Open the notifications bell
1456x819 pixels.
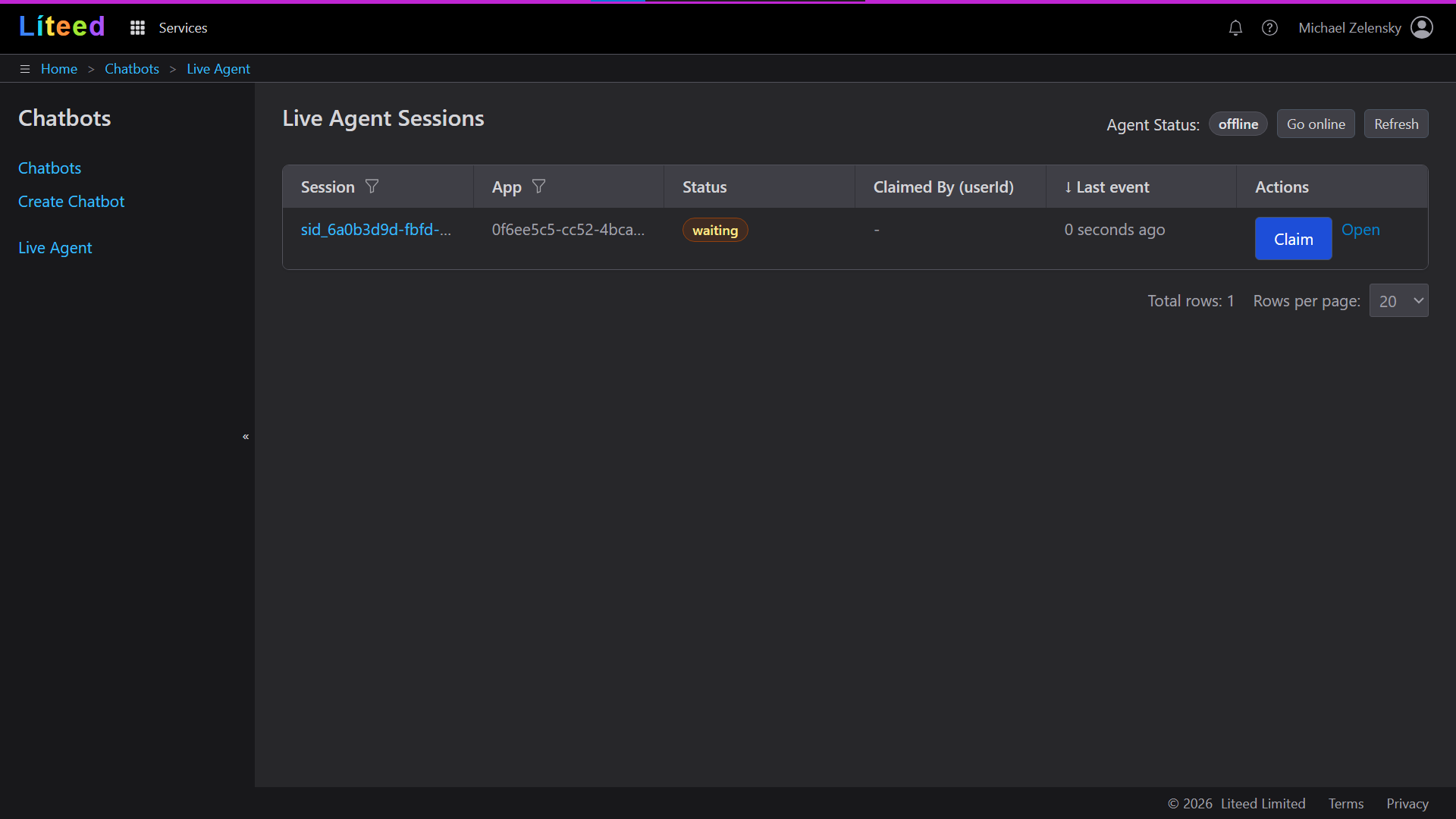tap(1235, 28)
